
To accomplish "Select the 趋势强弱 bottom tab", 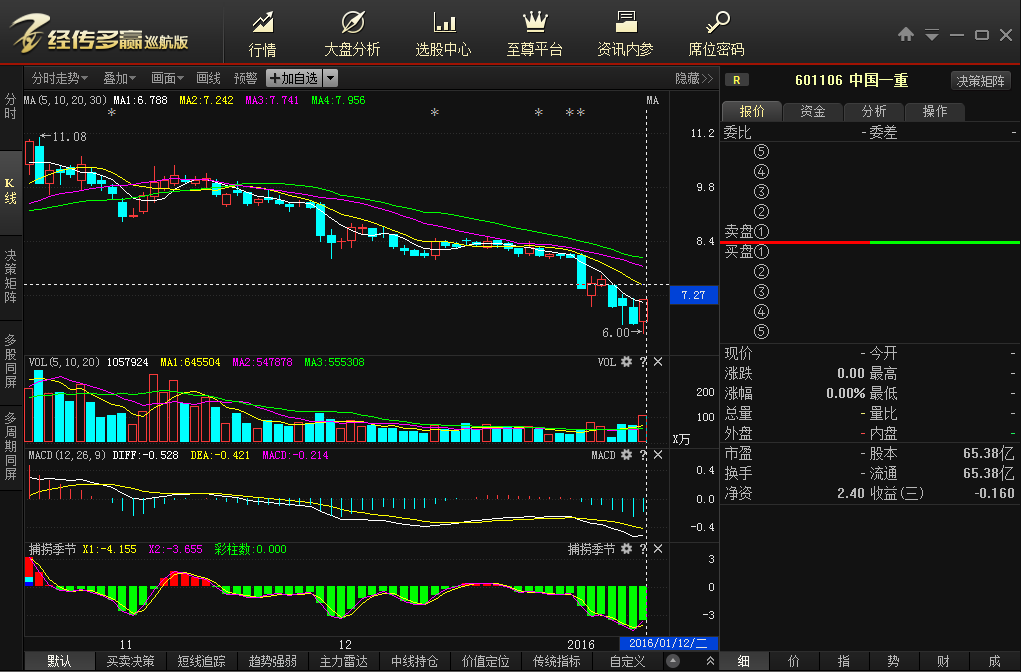I will 273,661.
